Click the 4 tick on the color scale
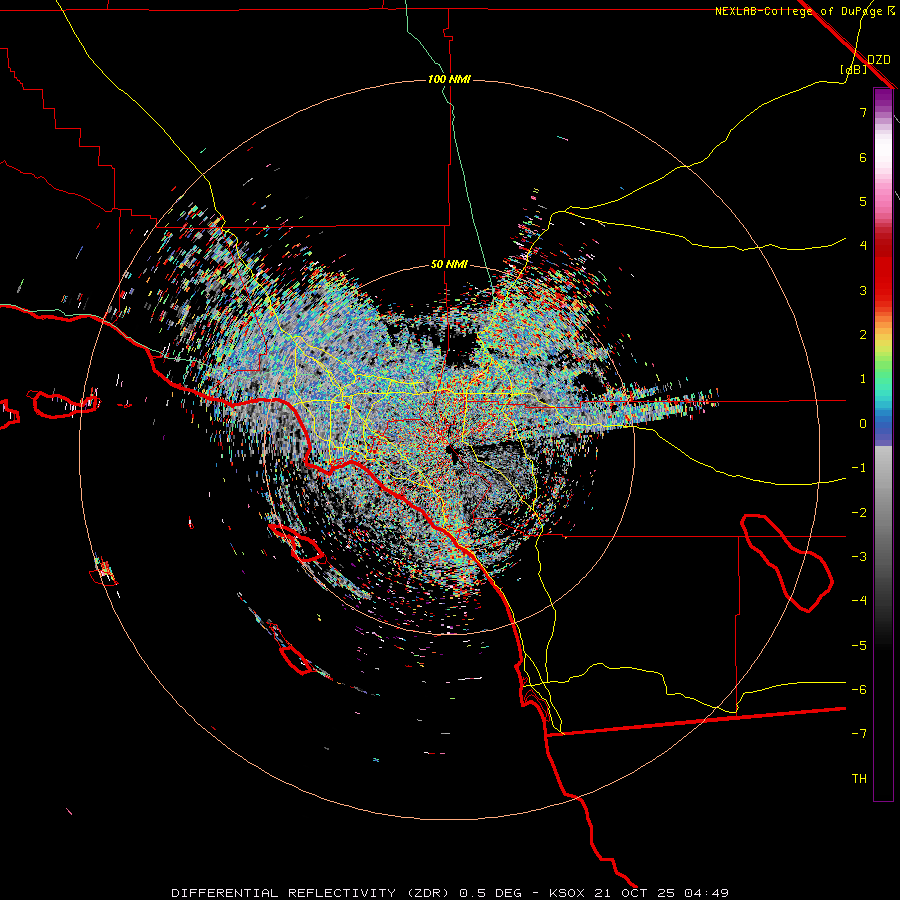The image size is (900, 900). point(863,246)
